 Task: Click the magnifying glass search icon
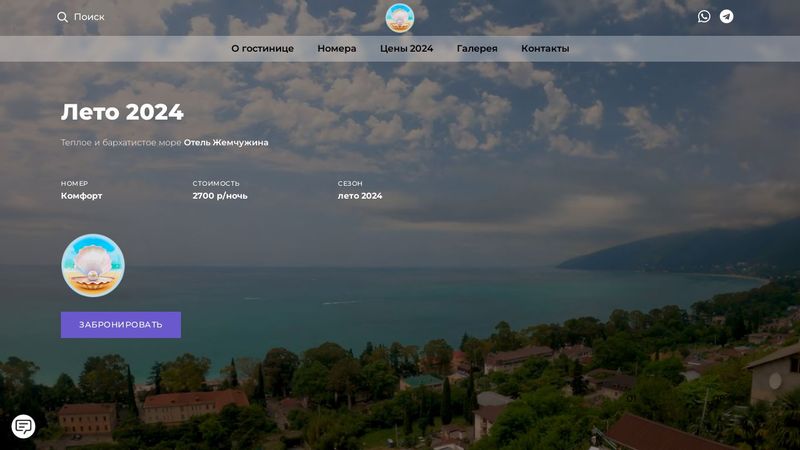[x=62, y=17]
